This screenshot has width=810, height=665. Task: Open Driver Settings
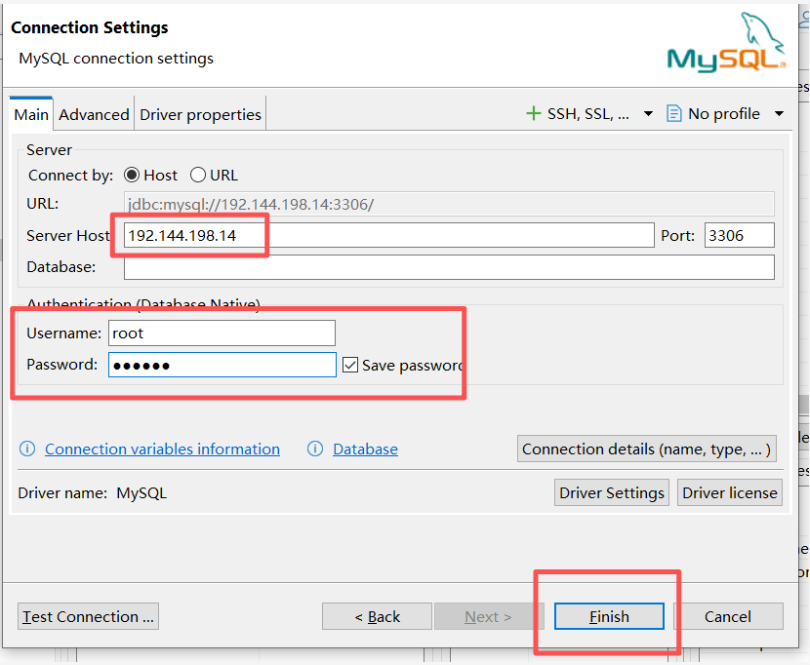(612, 492)
